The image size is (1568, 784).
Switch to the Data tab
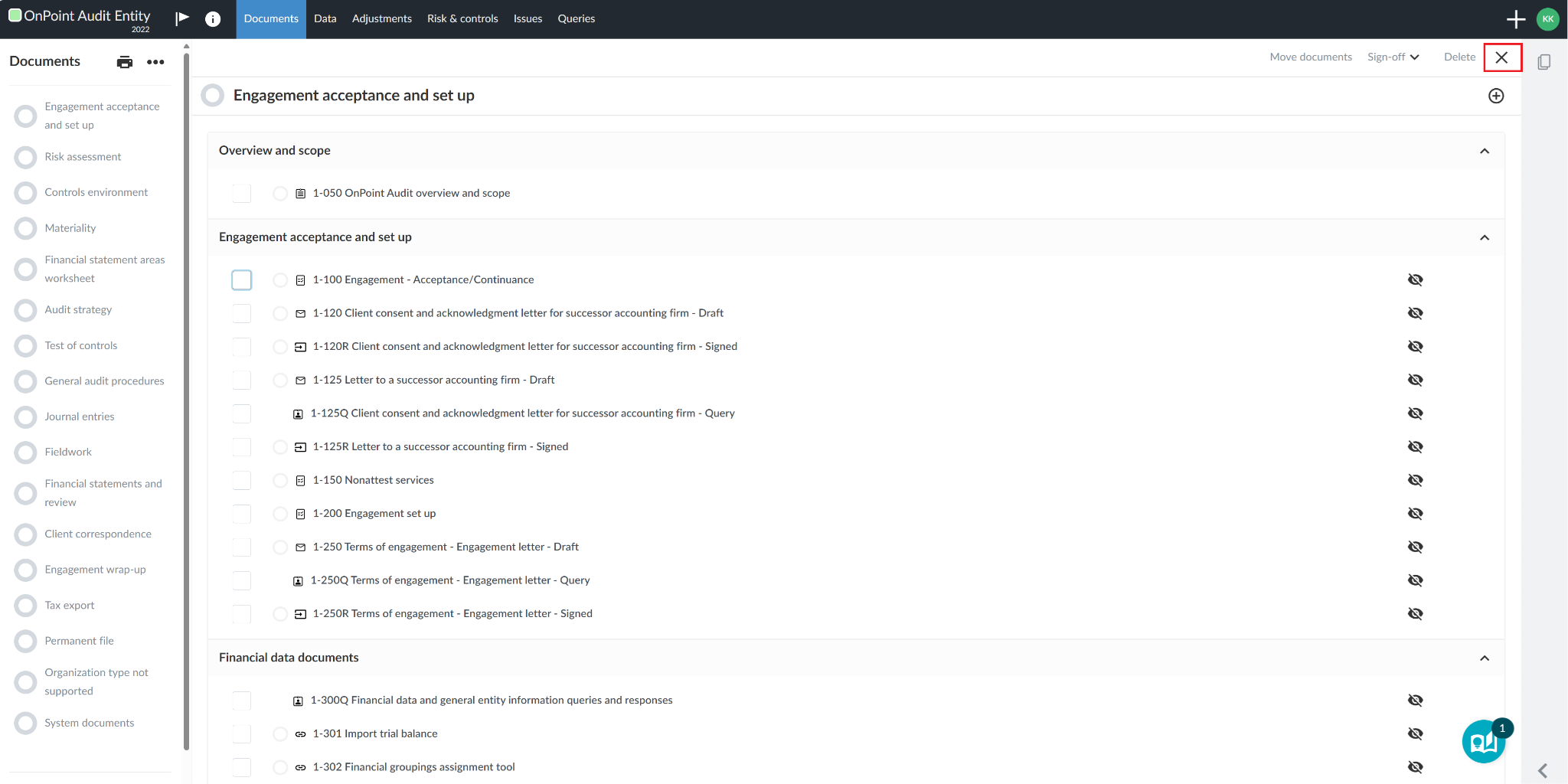click(x=325, y=18)
